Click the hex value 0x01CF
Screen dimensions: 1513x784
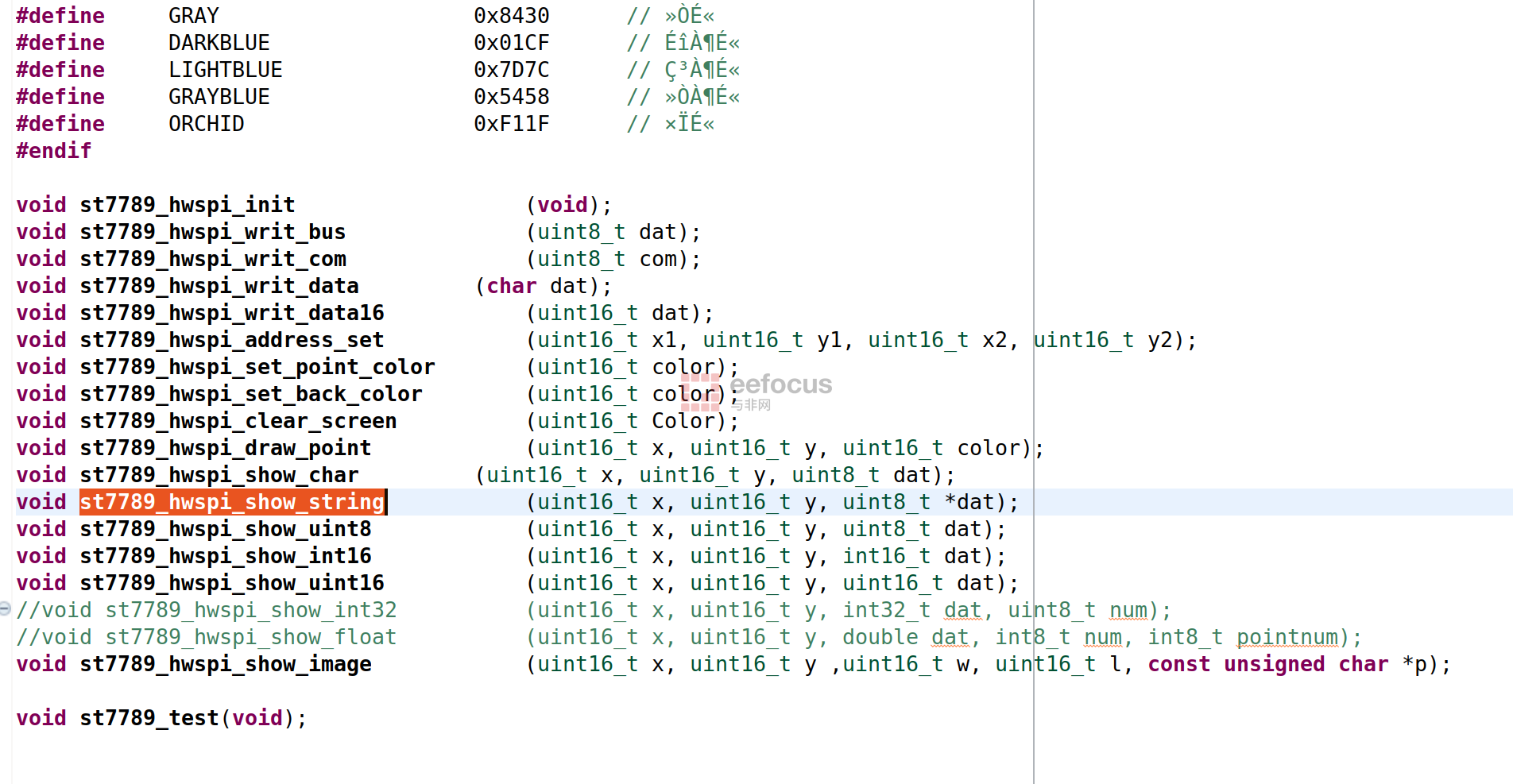512,43
